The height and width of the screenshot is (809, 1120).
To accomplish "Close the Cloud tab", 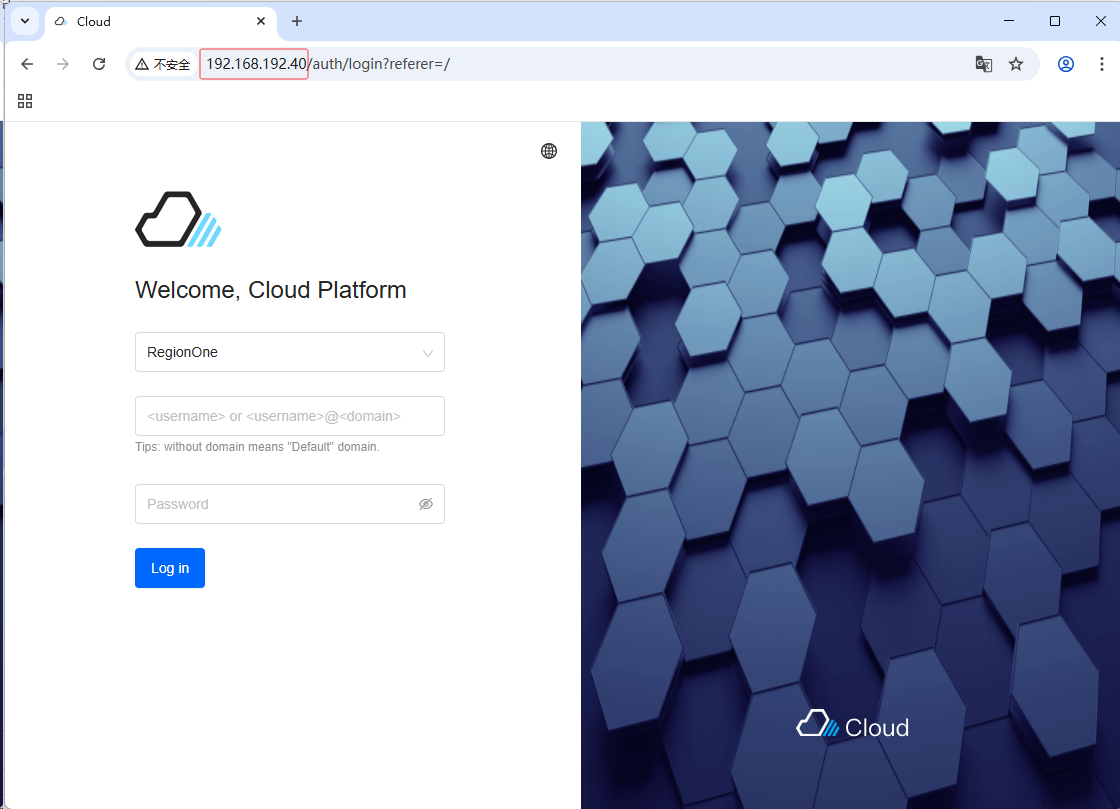I will click(261, 21).
